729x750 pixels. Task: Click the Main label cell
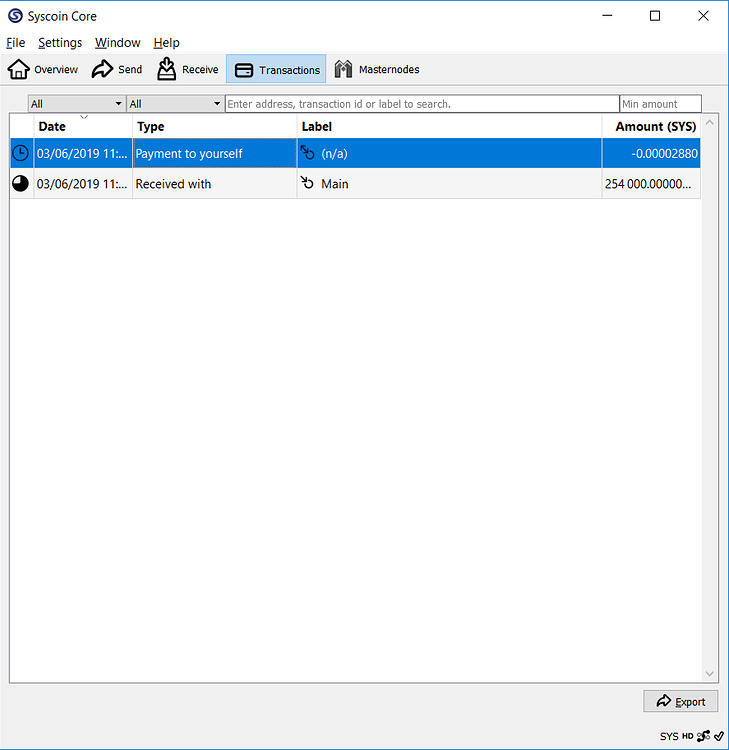(449, 184)
